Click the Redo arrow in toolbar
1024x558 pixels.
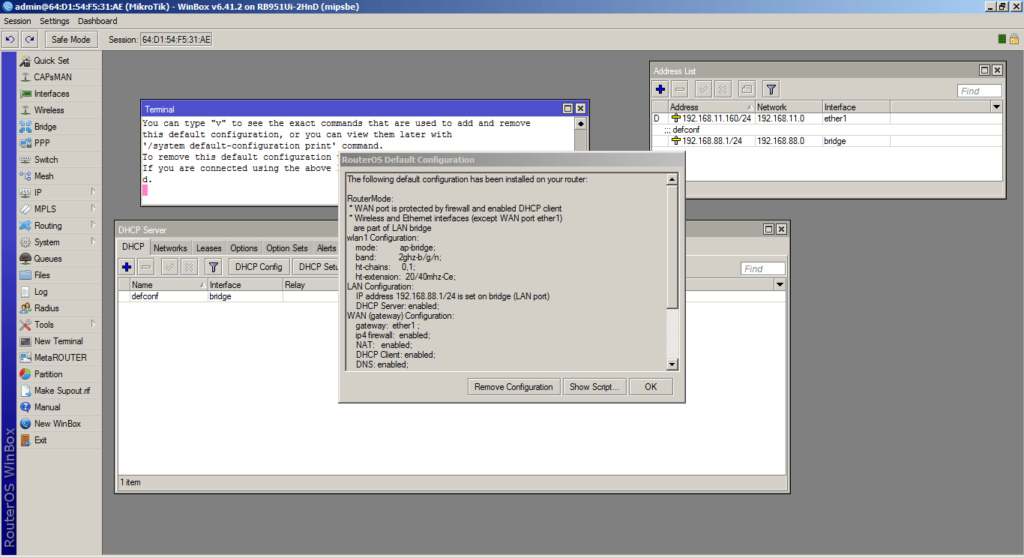tap(29, 39)
